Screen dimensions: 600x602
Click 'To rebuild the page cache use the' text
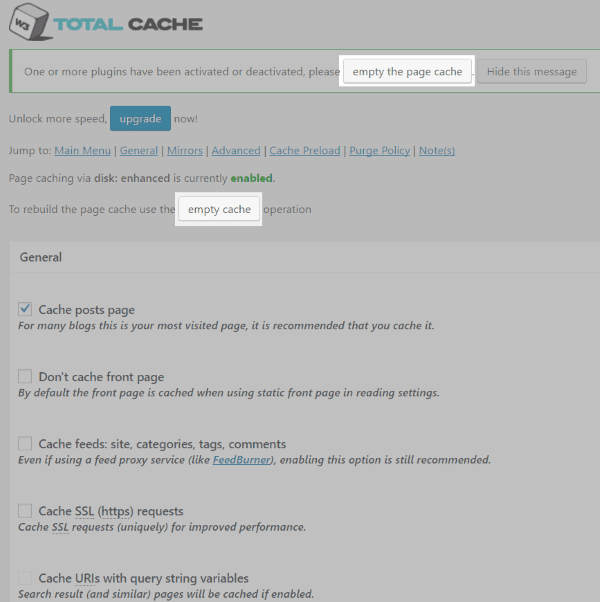(92, 209)
